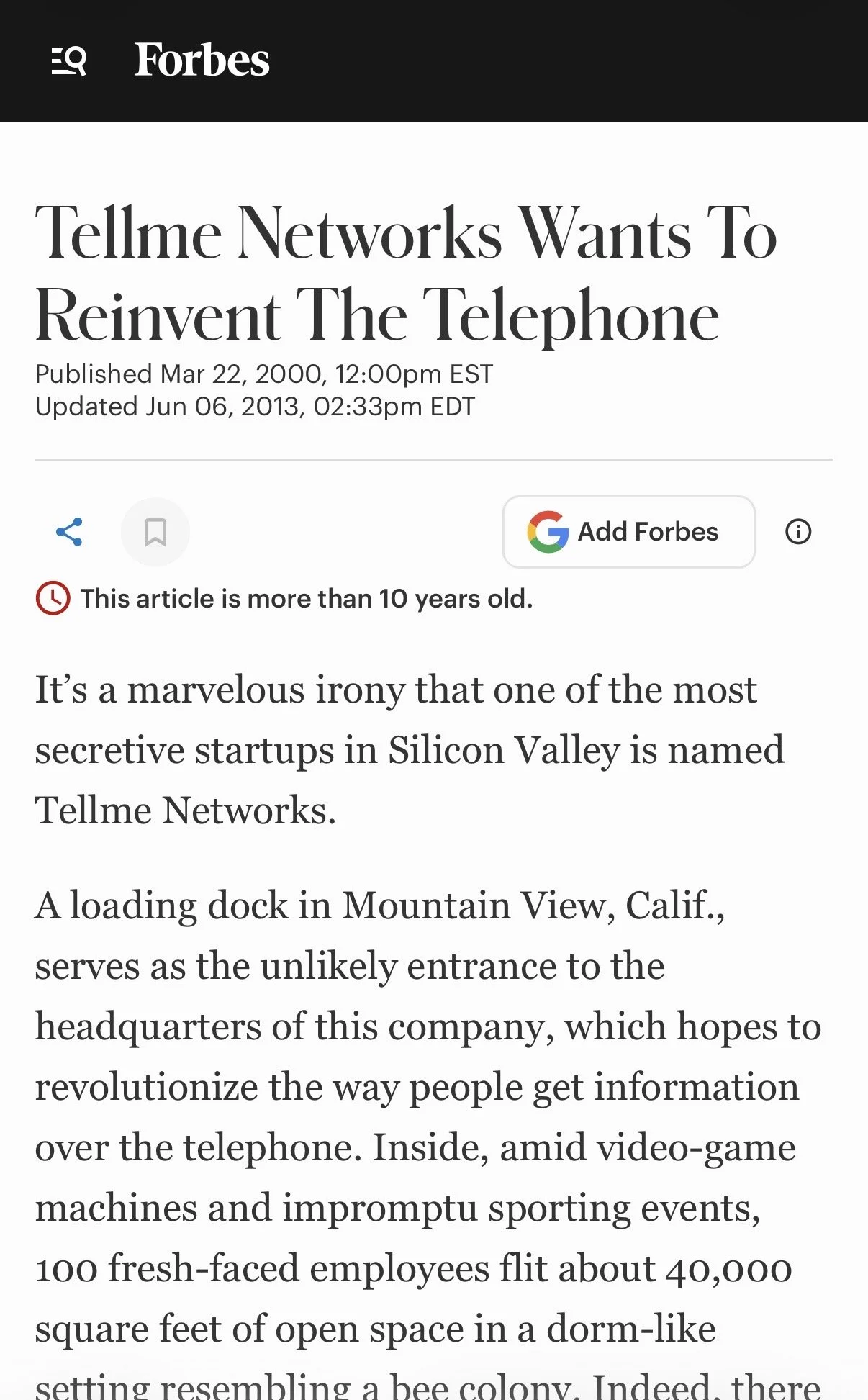
Task: Click the 'marvelous irony' opening paragraph
Action: pyautogui.click(x=410, y=750)
